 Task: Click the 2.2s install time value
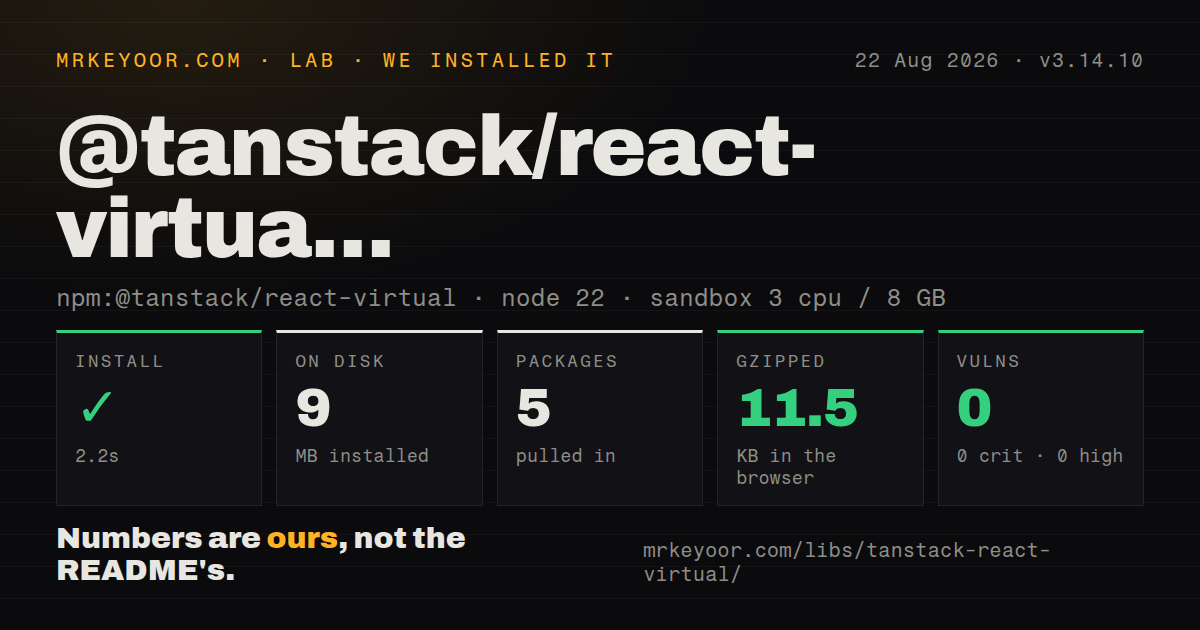tap(97, 456)
